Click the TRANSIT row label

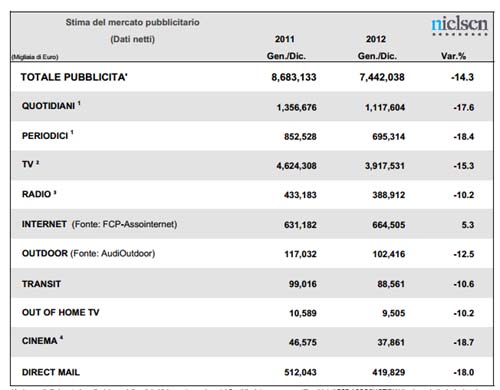click(41, 284)
